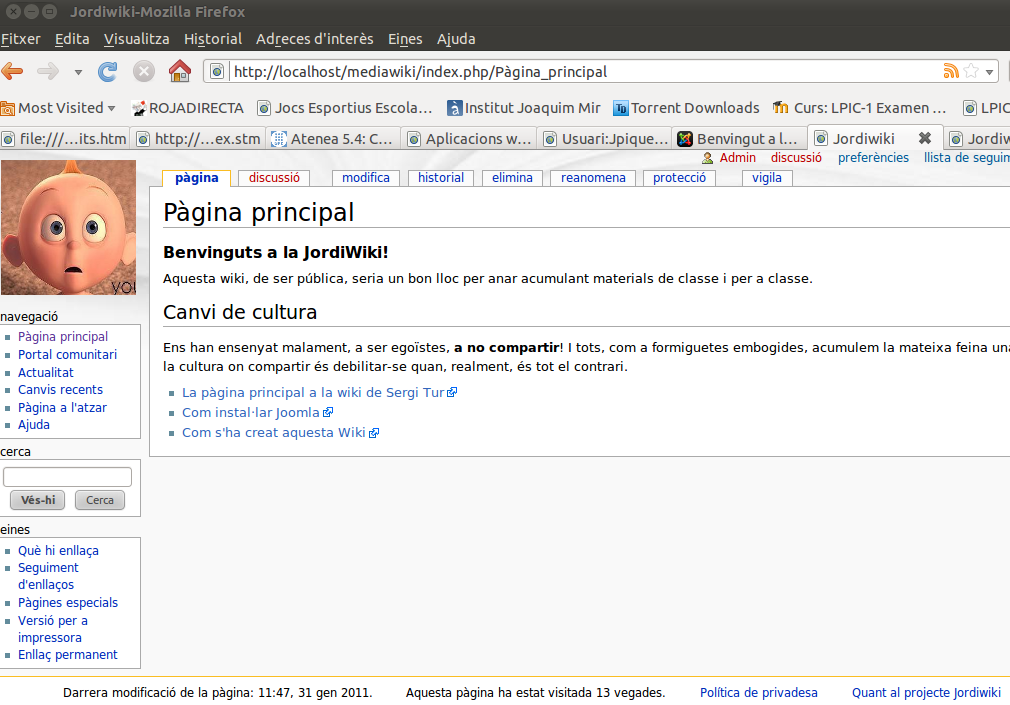Image resolution: width=1010 pixels, height=705 pixels.
Task: Click the reload page icon
Action: 108,71
